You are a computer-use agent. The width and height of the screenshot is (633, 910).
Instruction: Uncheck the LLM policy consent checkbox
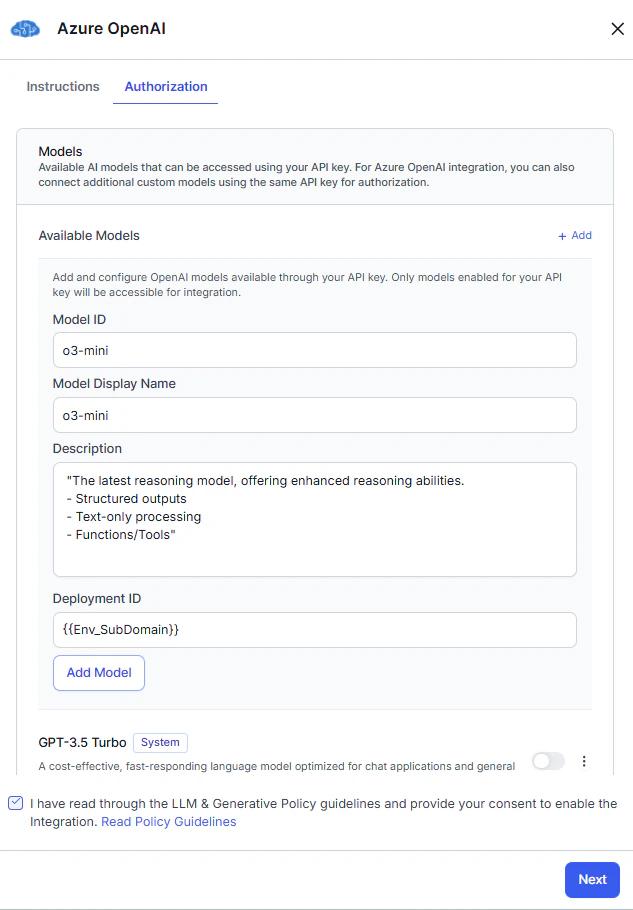pos(14,803)
